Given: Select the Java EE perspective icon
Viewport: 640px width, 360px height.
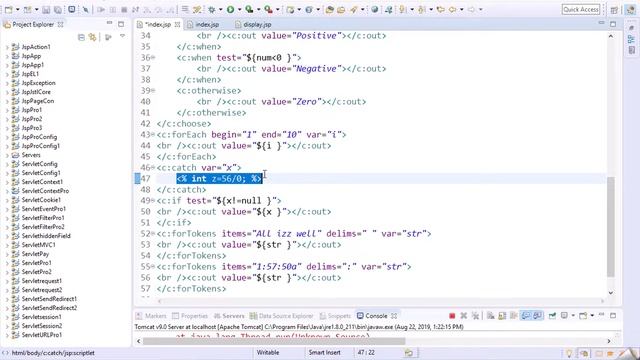Looking at the screenshot, I should pyautogui.click(x=631, y=10).
